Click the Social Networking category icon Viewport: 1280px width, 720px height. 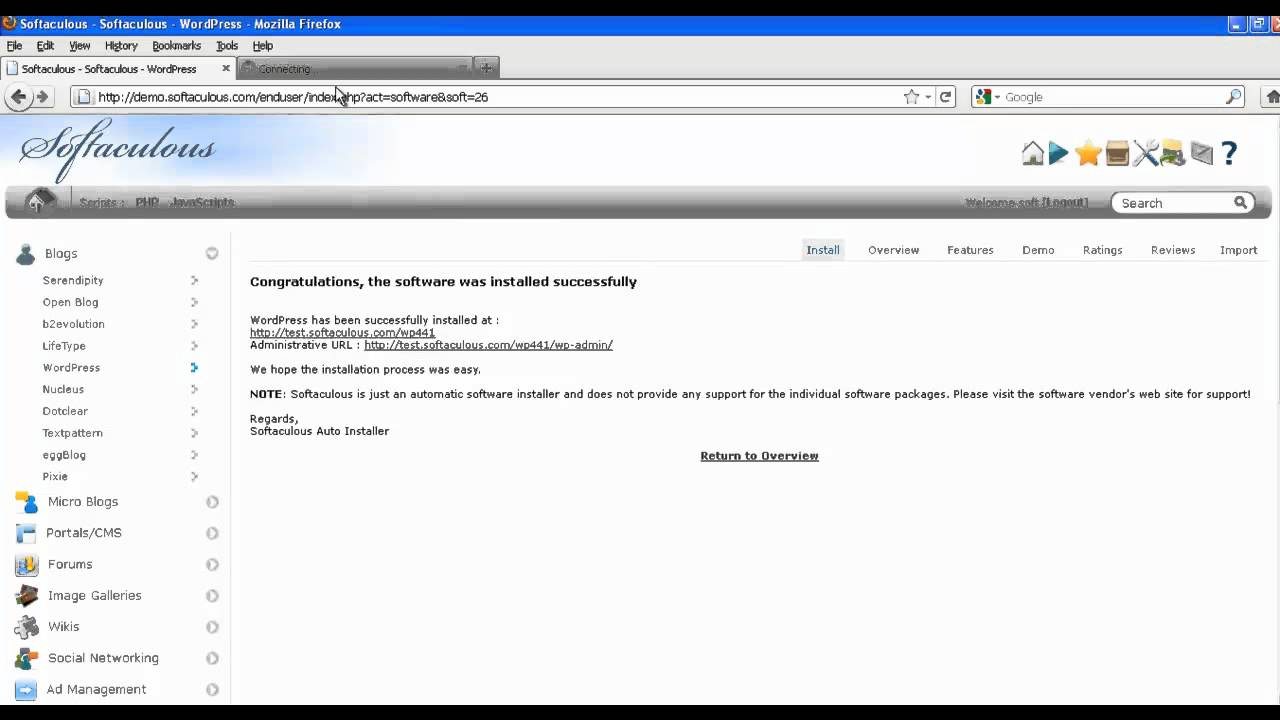pyautogui.click(x=26, y=658)
